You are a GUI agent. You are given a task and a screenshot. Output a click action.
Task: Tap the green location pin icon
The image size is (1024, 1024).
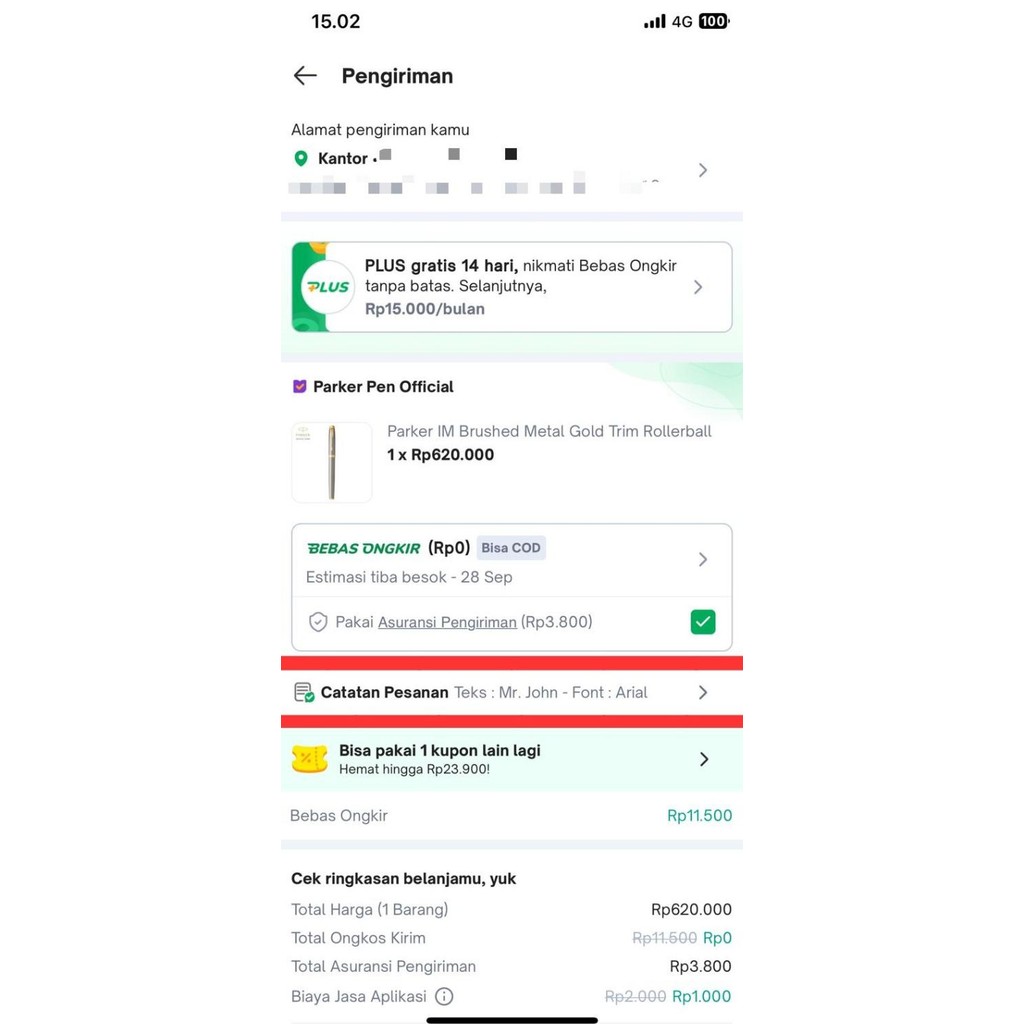point(300,159)
